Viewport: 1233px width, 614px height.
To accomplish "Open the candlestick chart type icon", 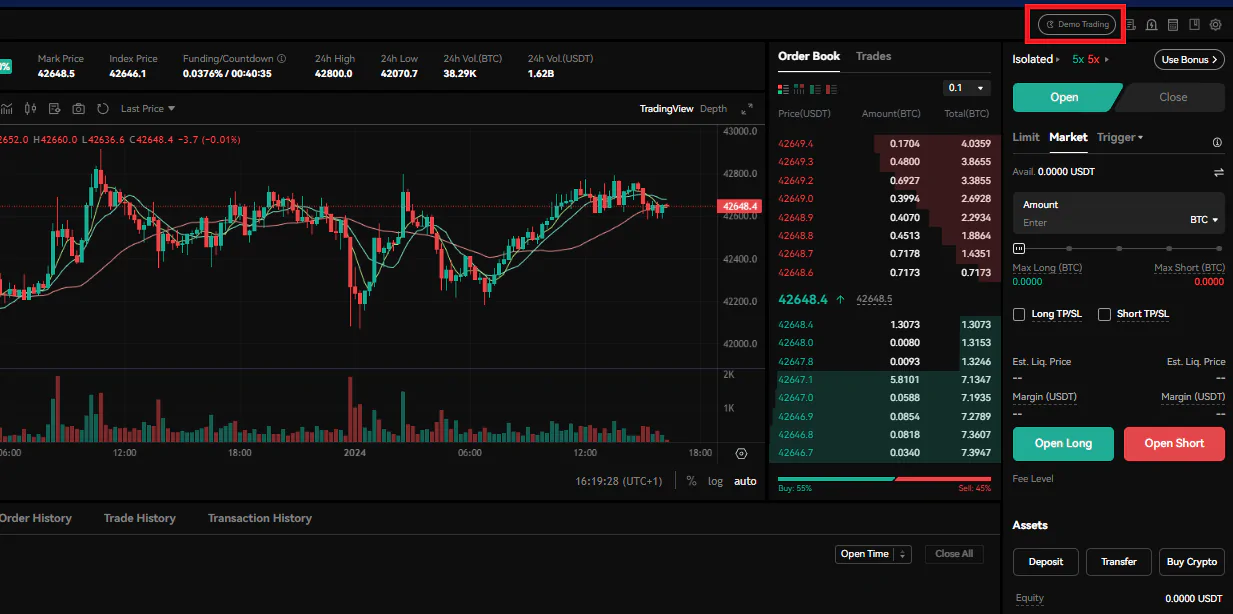I will tap(31, 108).
